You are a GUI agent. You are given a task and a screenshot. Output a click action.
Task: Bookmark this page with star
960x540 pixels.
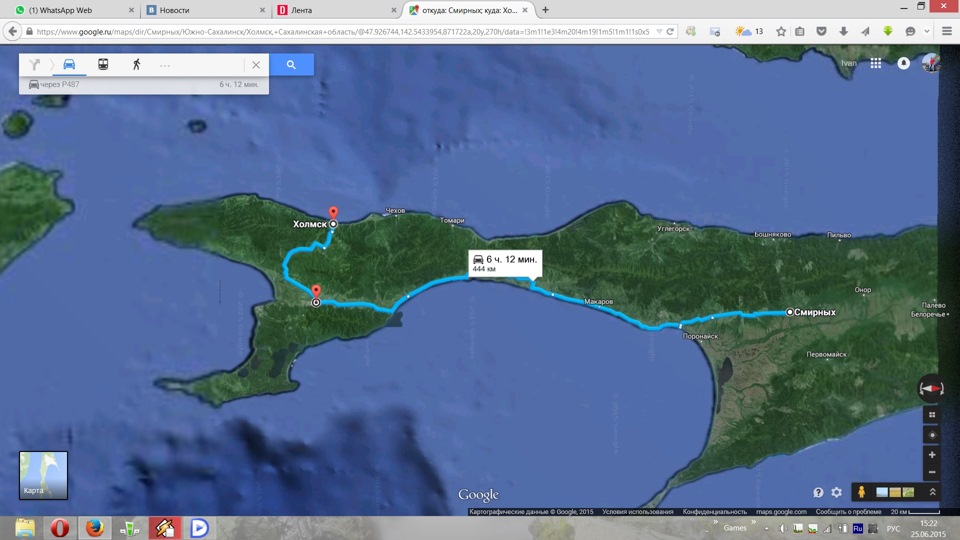(781, 31)
